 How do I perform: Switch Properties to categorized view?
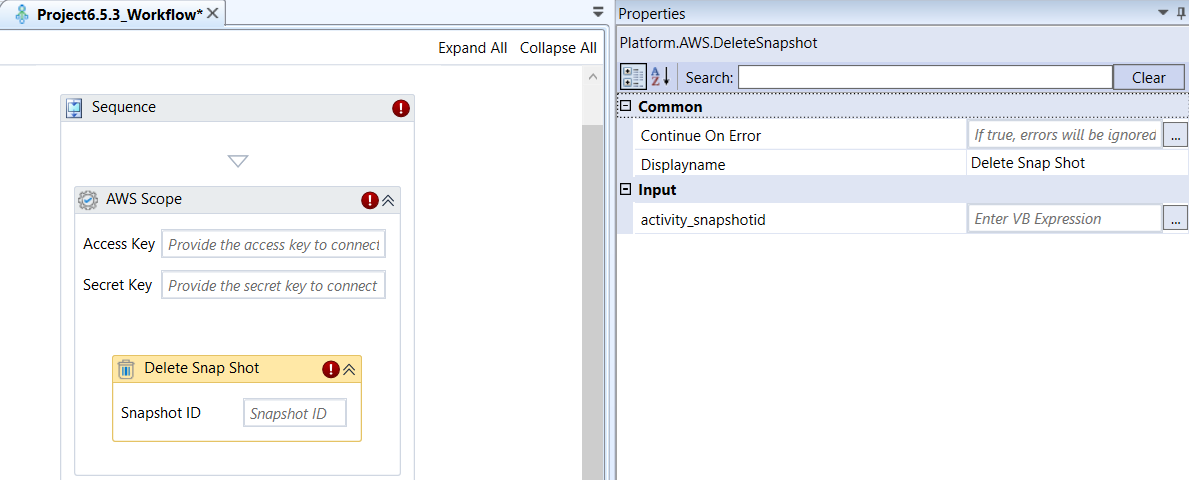pos(634,77)
